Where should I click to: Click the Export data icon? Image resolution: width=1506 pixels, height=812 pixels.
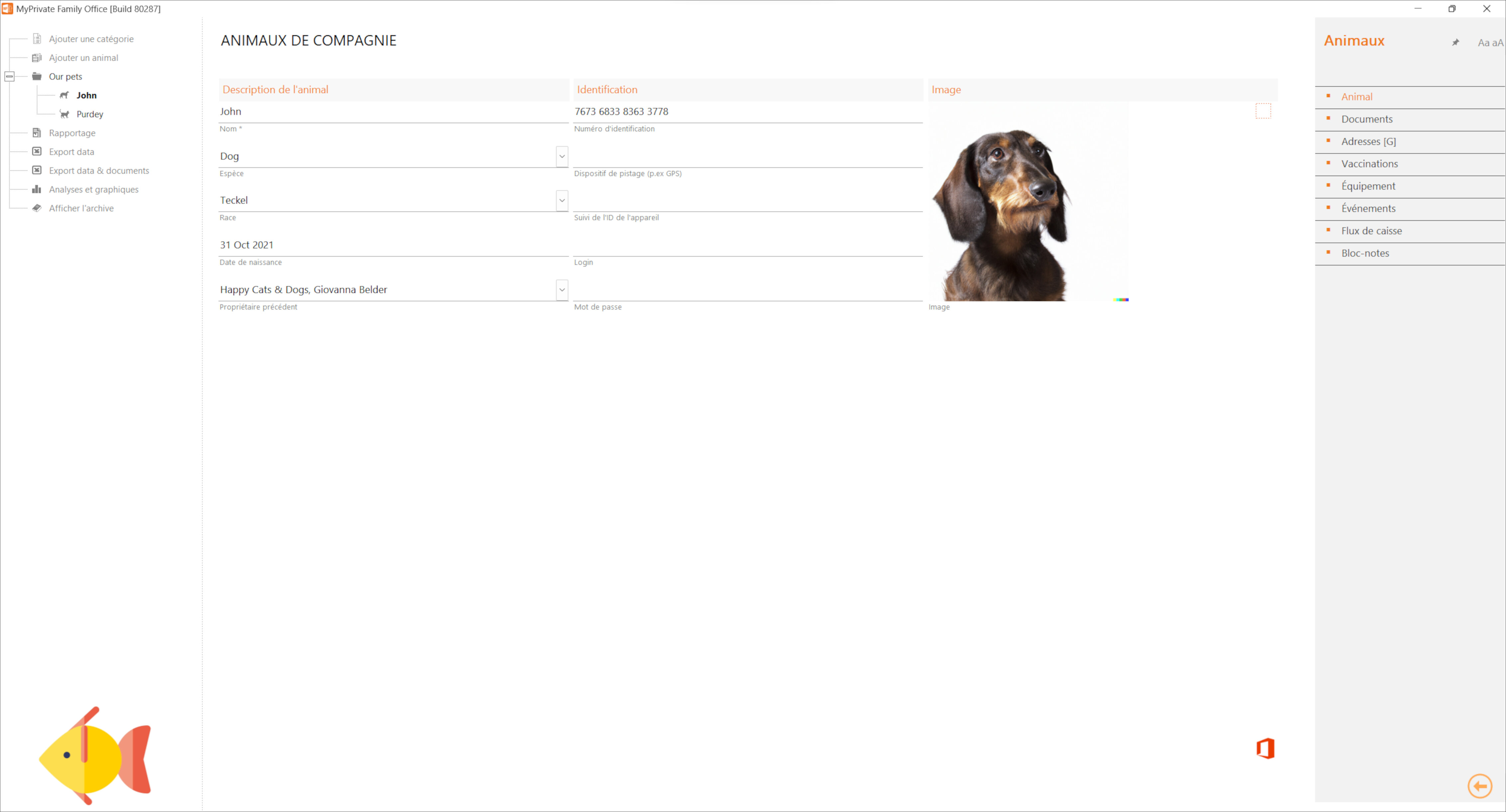point(36,152)
